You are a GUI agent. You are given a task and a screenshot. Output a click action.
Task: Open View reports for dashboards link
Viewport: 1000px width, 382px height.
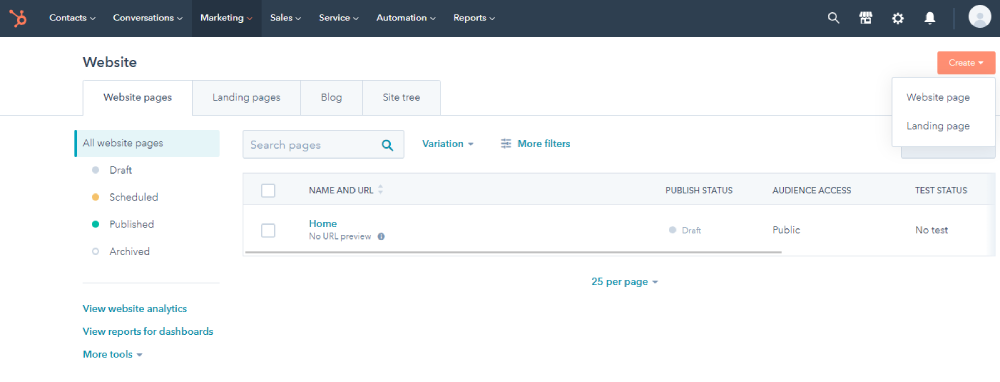tap(148, 332)
